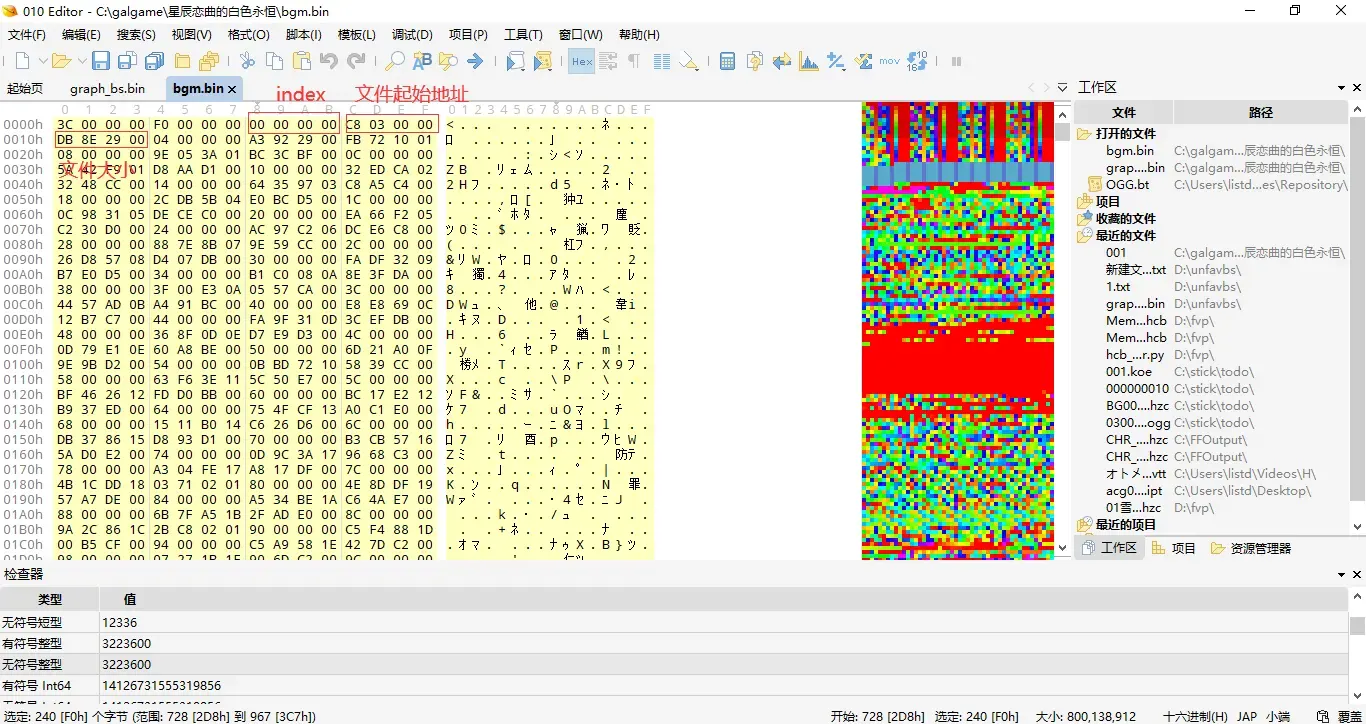Open the Calculator tool icon

728,61
